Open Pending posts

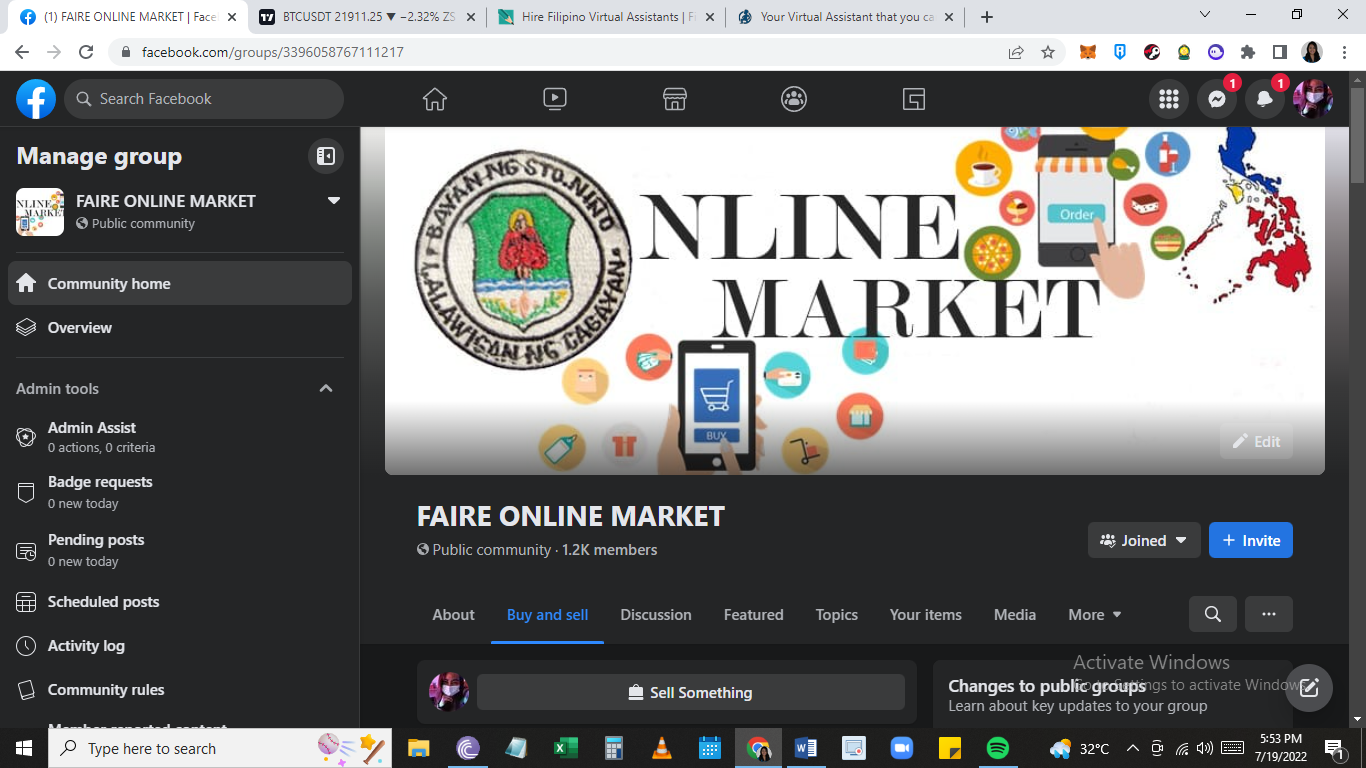pyautogui.click(x=180, y=550)
